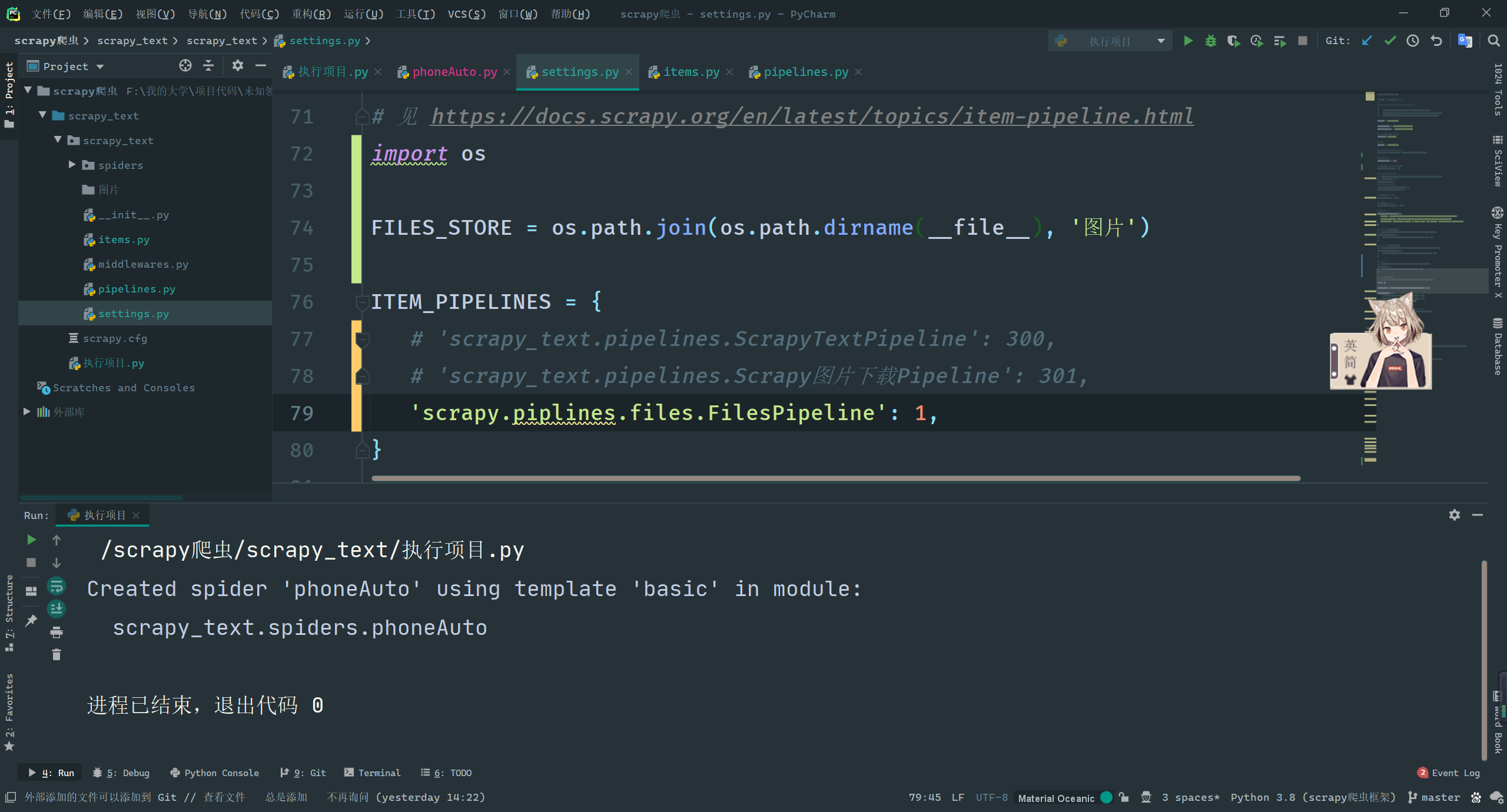The height and width of the screenshot is (812, 1507).
Task: Switch to the pipelines.py editor tab
Action: click(x=805, y=72)
